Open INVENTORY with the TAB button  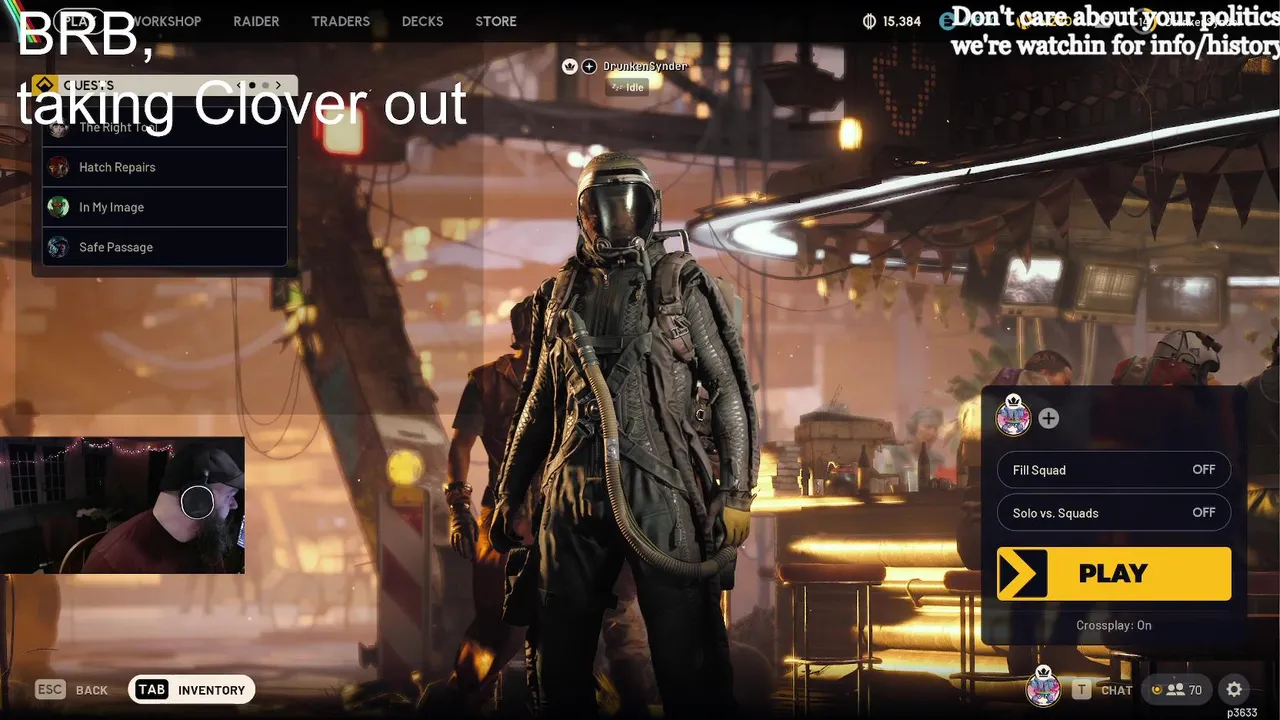(x=192, y=690)
